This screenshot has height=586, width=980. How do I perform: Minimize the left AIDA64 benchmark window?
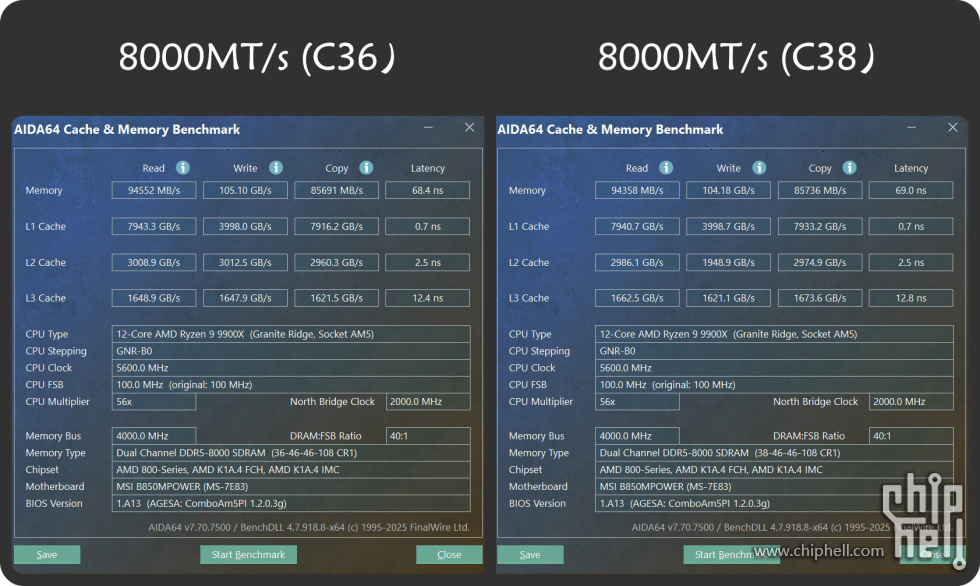pos(428,128)
